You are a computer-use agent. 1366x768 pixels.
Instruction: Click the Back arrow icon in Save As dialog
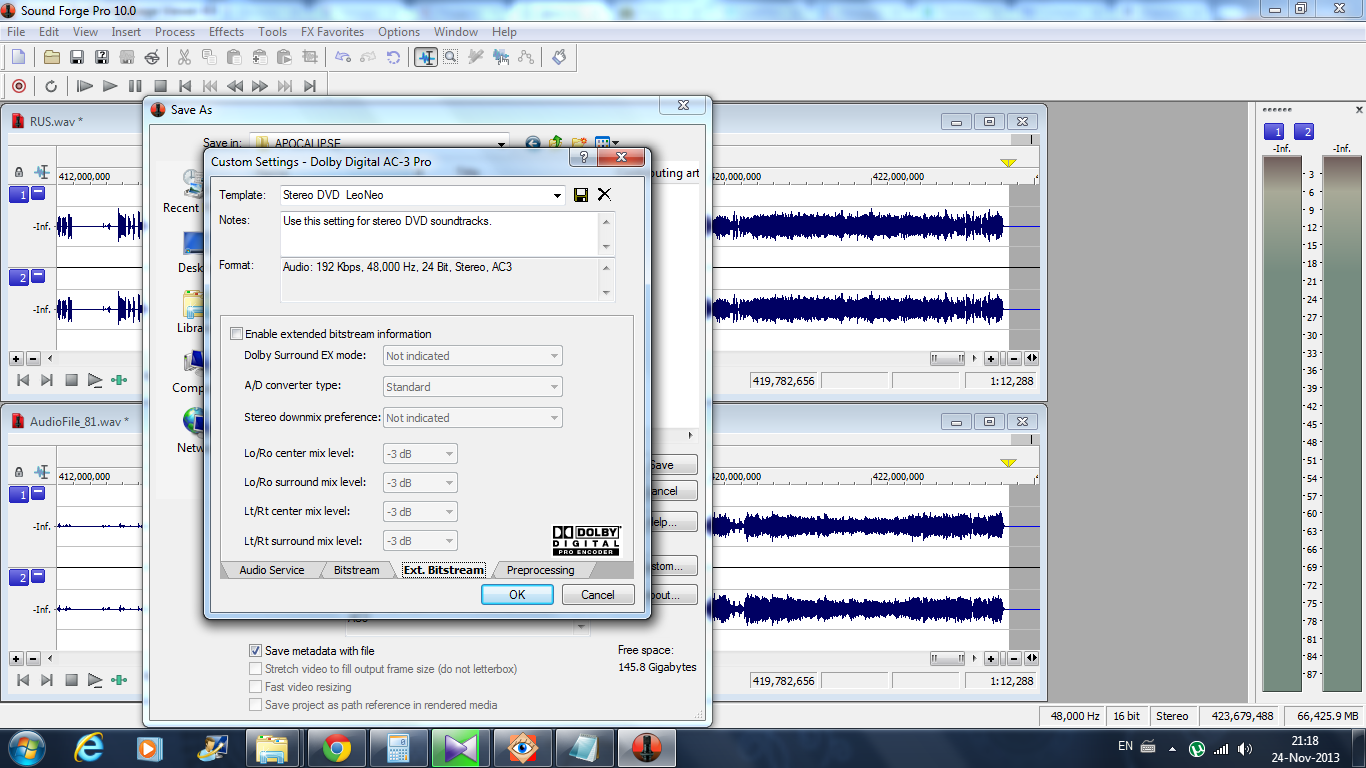[x=533, y=143]
